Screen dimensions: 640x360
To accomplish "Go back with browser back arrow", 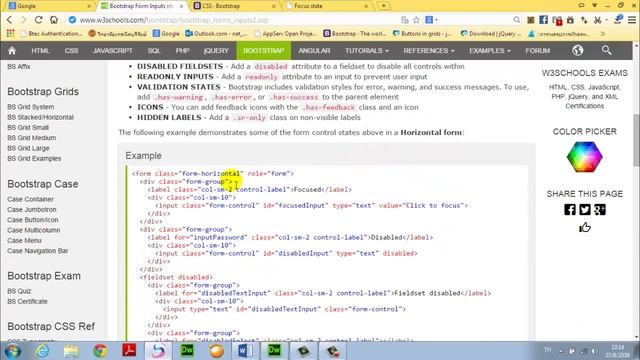I will pos(10,20).
